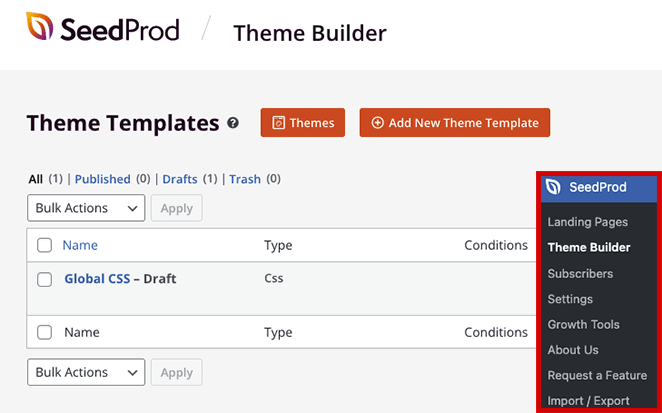Sort by the Name column header
Image resolution: width=662 pixels, height=413 pixels.
80,245
